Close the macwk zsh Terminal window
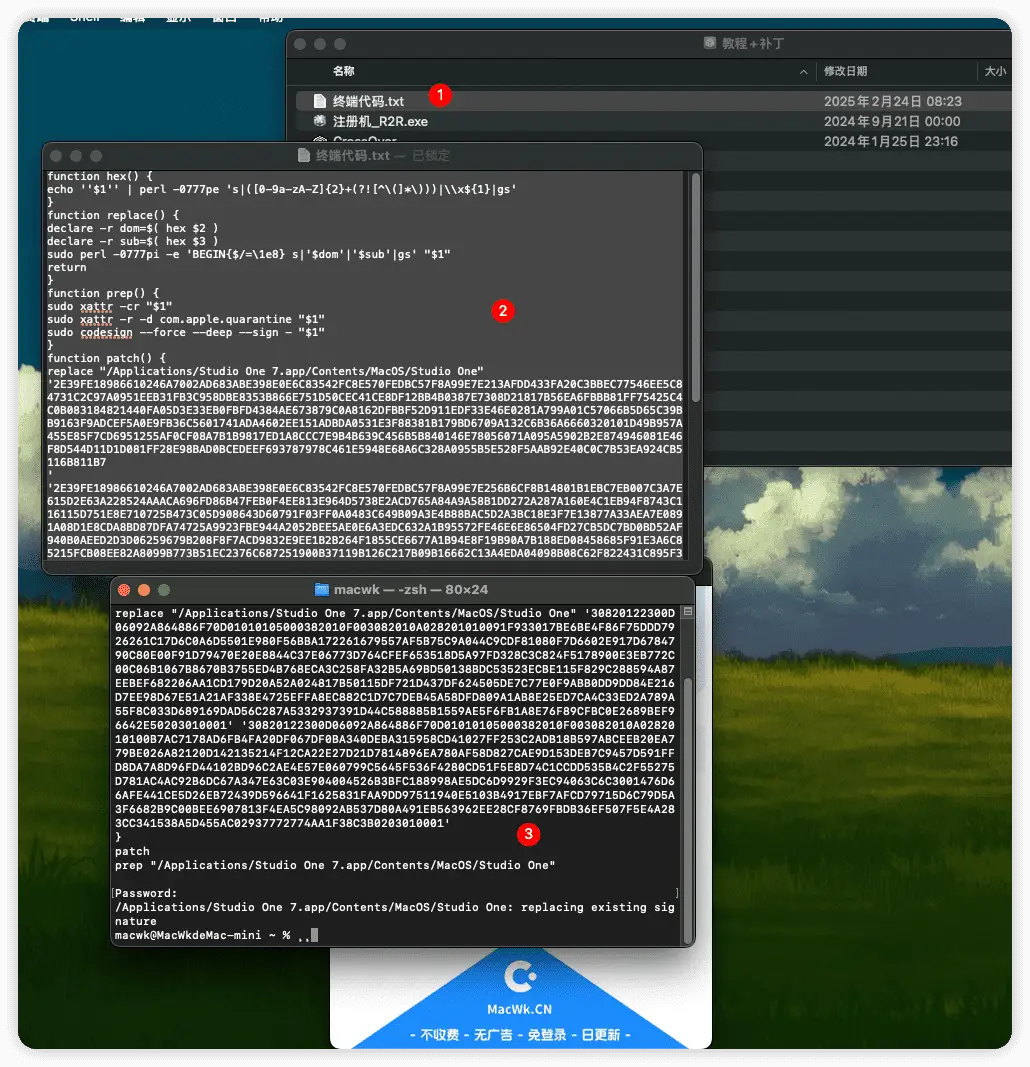This screenshot has height=1067, width=1030. tap(125, 590)
